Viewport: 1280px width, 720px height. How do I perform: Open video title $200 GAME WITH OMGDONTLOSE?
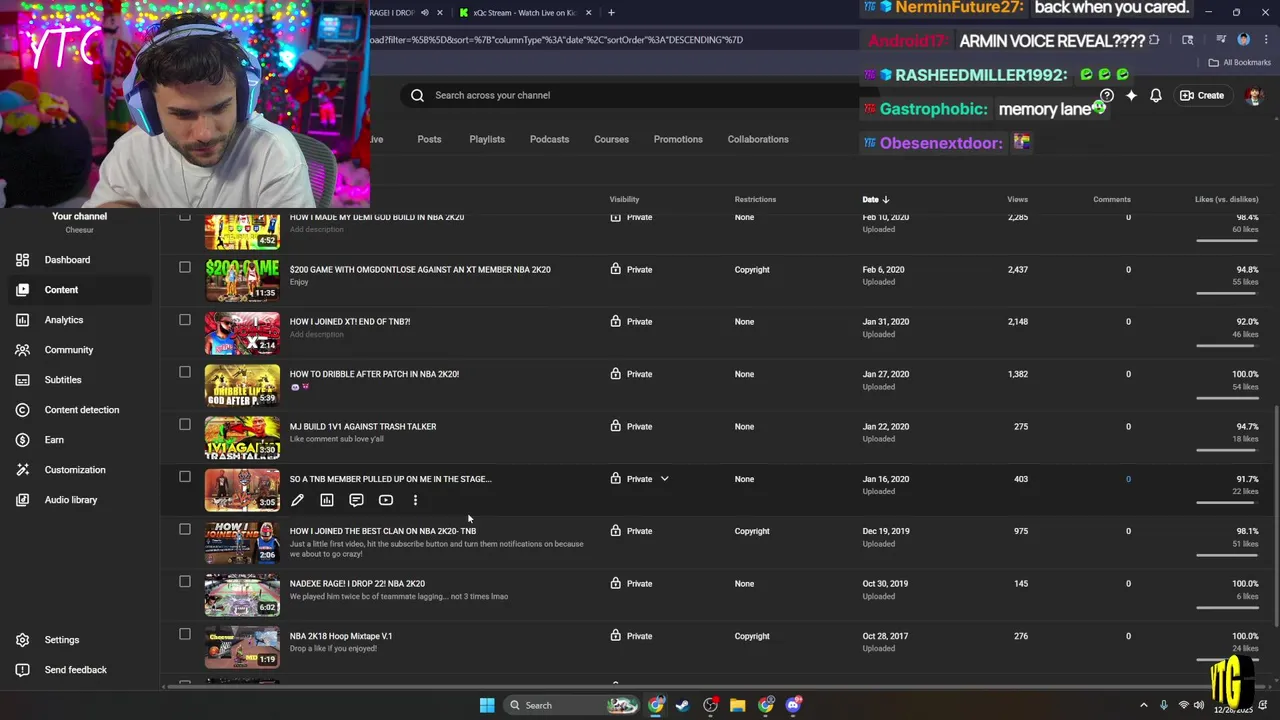click(420, 269)
